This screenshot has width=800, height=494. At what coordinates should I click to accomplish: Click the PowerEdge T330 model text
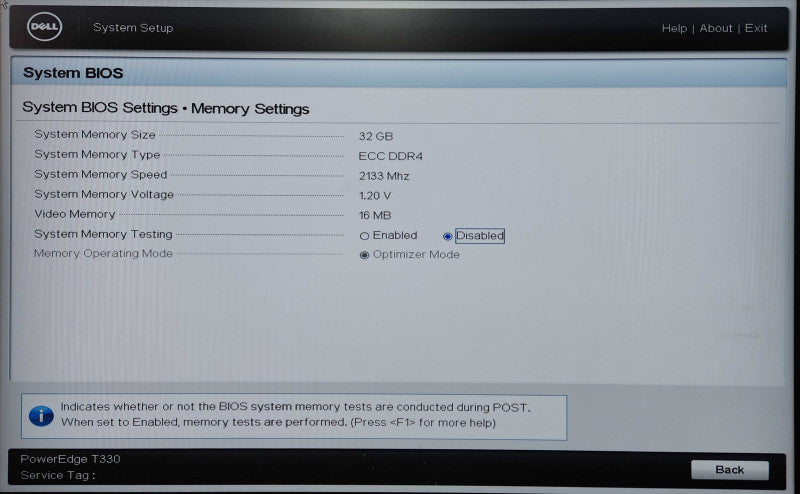click(x=70, y=459)
